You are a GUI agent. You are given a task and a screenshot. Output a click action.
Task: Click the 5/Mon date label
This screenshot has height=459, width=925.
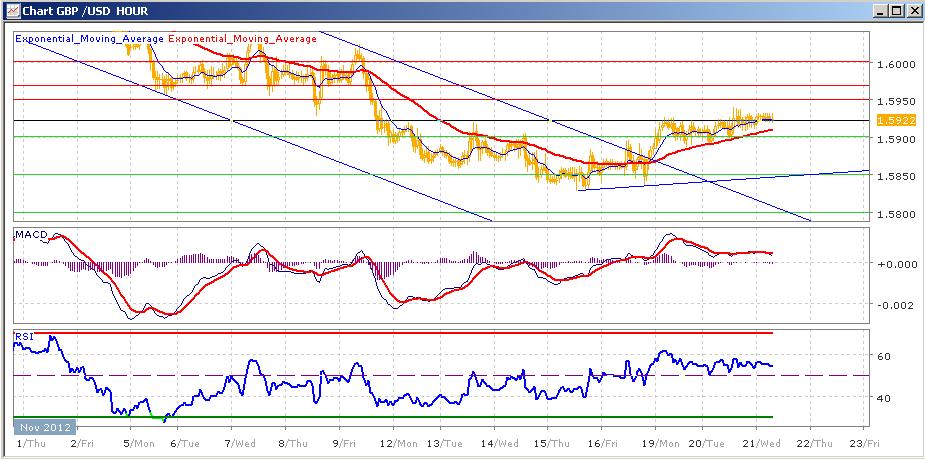click(139, 442)
